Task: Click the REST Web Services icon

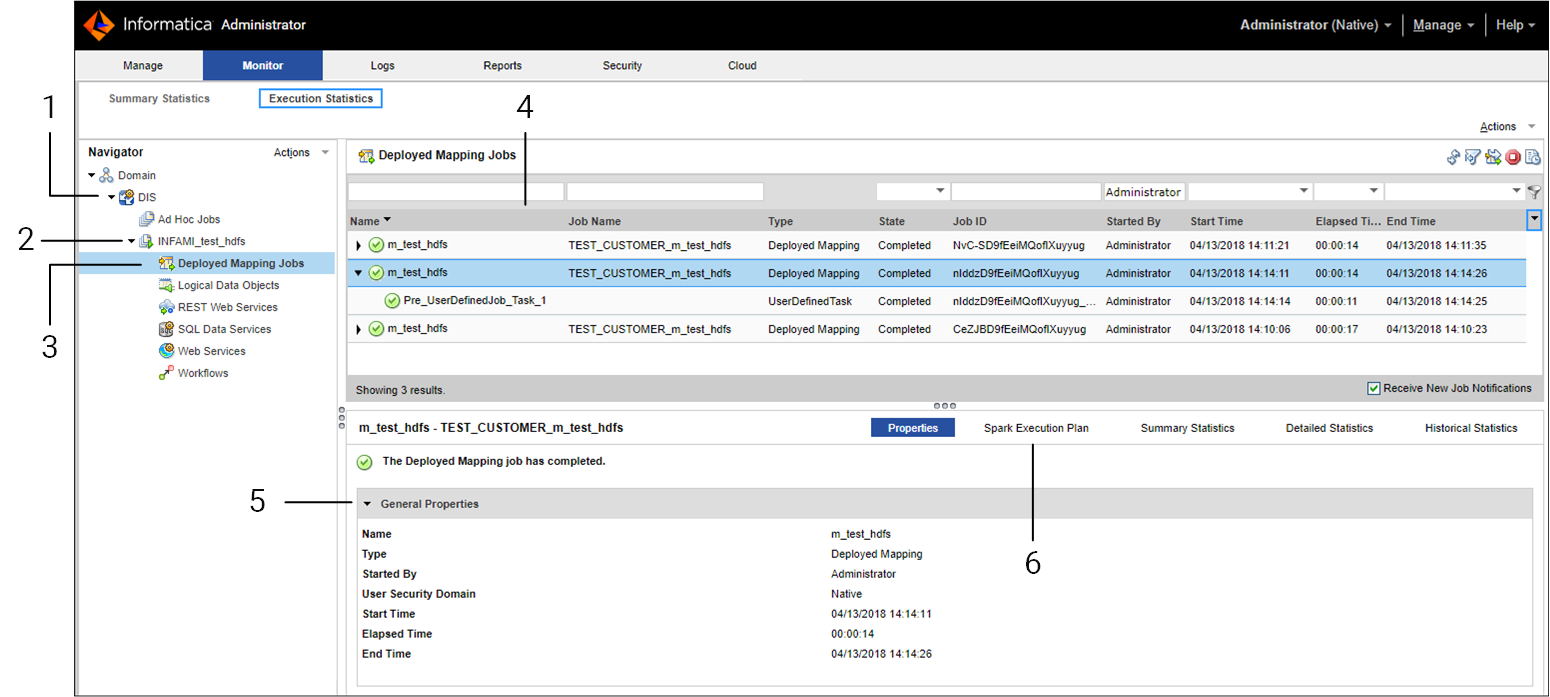Action: pyautogui.click(x=167, y=307)
